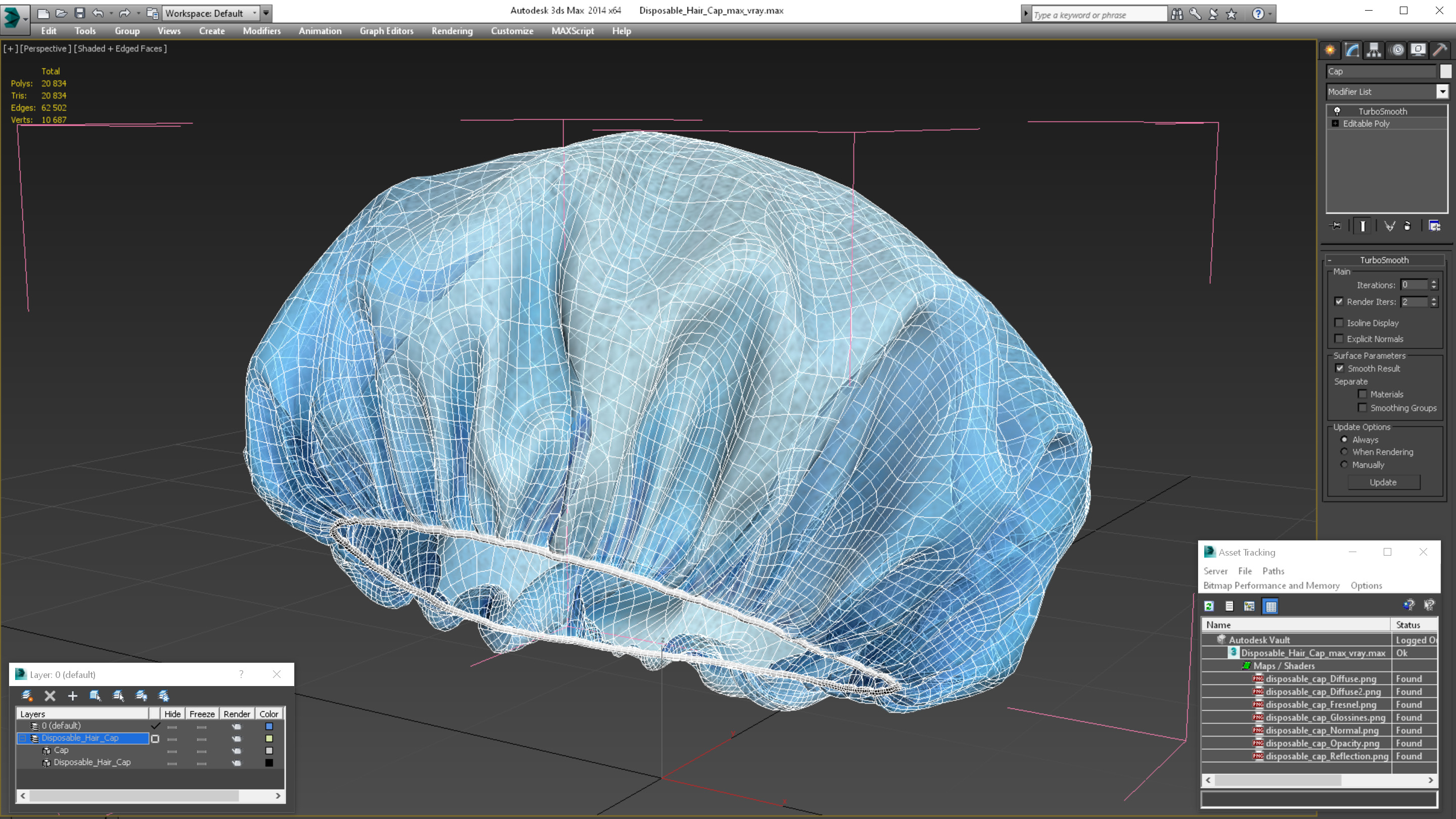
Task: Create new layer with plus icon
Action: [72, 696]
